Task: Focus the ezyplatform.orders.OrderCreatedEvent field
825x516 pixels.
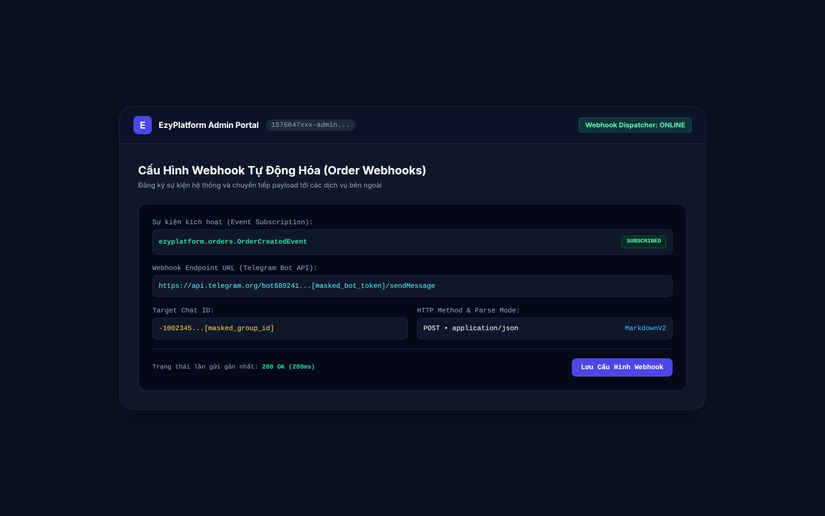Action: [x=412, y=241]
